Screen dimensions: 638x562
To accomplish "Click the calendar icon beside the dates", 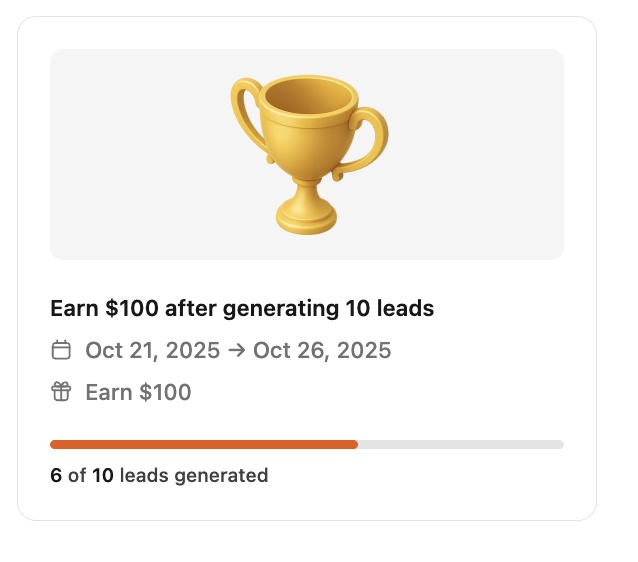I will (61, 350).
